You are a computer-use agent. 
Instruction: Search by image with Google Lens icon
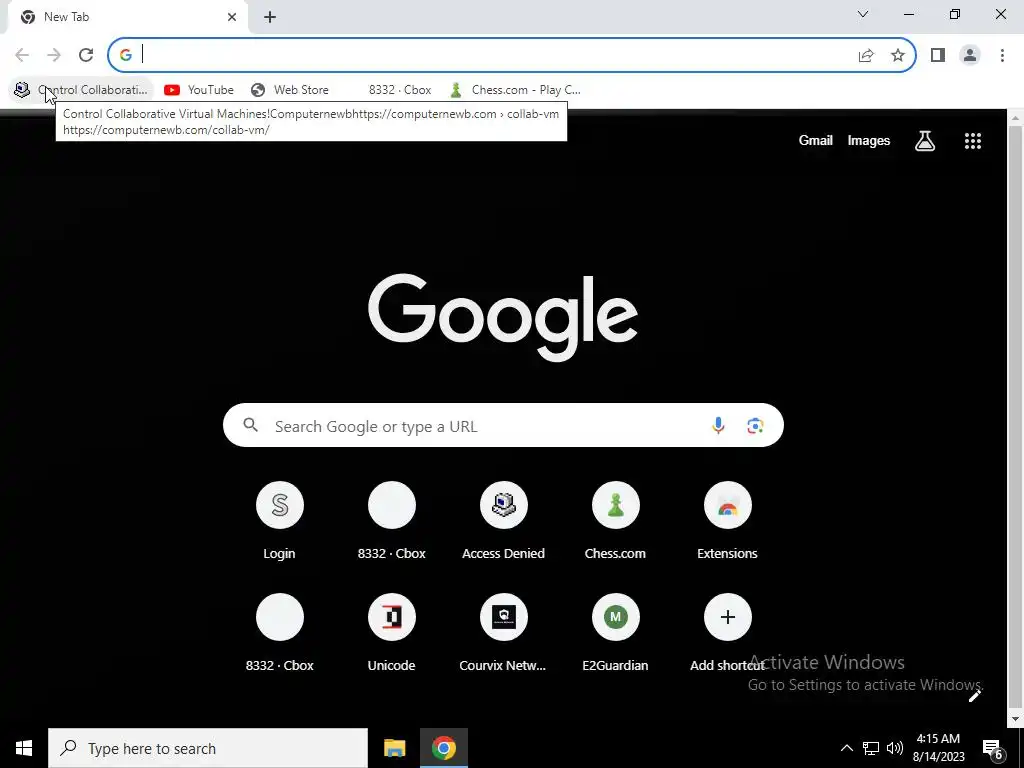point(755,426)
